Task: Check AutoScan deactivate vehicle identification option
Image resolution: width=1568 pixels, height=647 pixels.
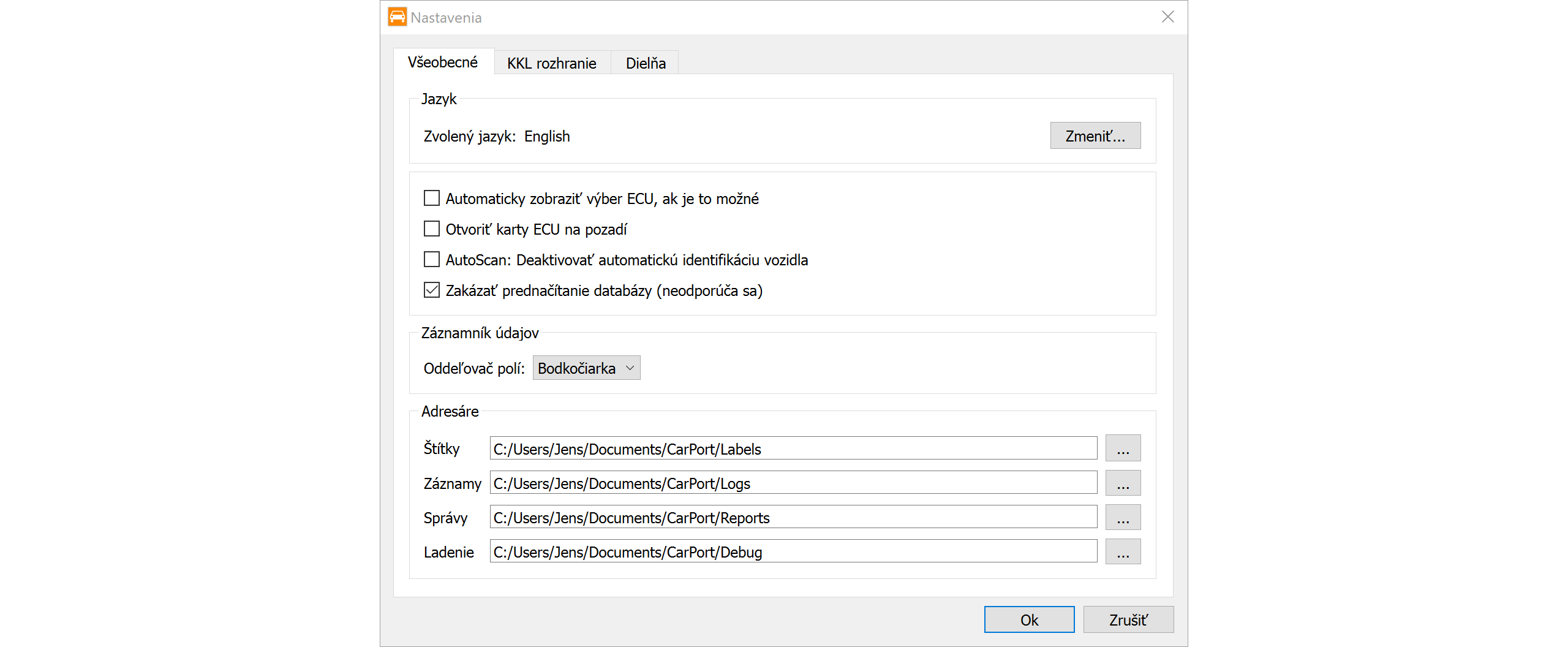Action: tap(432, 260)
